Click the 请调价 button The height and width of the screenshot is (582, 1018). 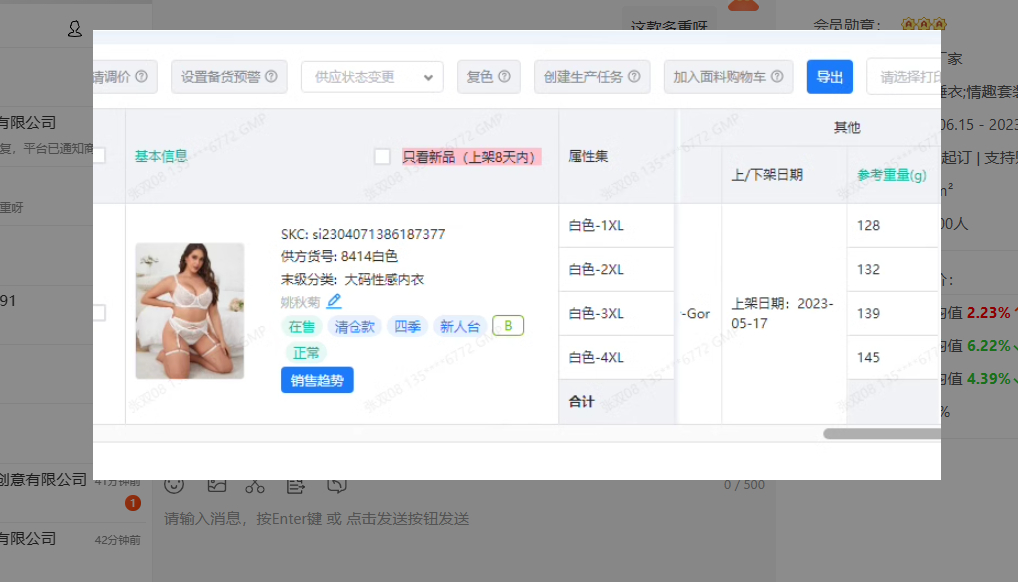125,77
